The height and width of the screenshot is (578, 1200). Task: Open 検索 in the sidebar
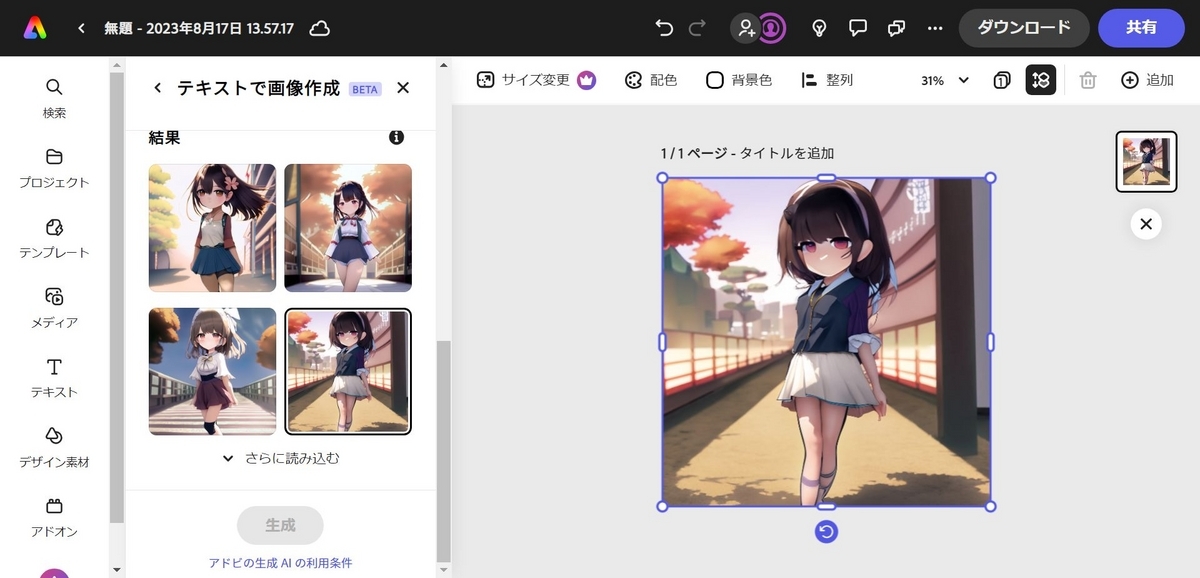[54, 99]
